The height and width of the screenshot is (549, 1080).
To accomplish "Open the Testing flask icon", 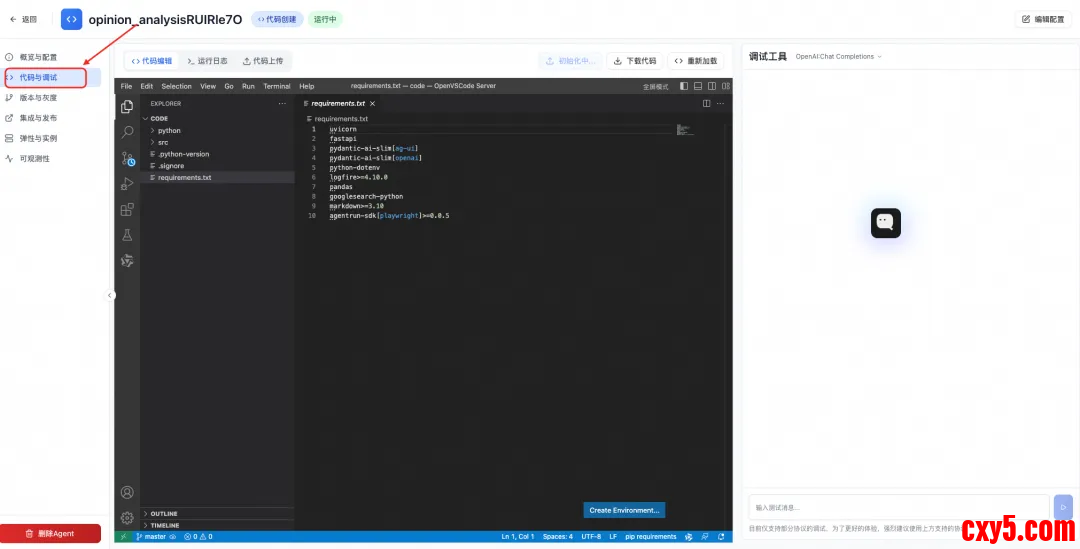I will point(127,235).
